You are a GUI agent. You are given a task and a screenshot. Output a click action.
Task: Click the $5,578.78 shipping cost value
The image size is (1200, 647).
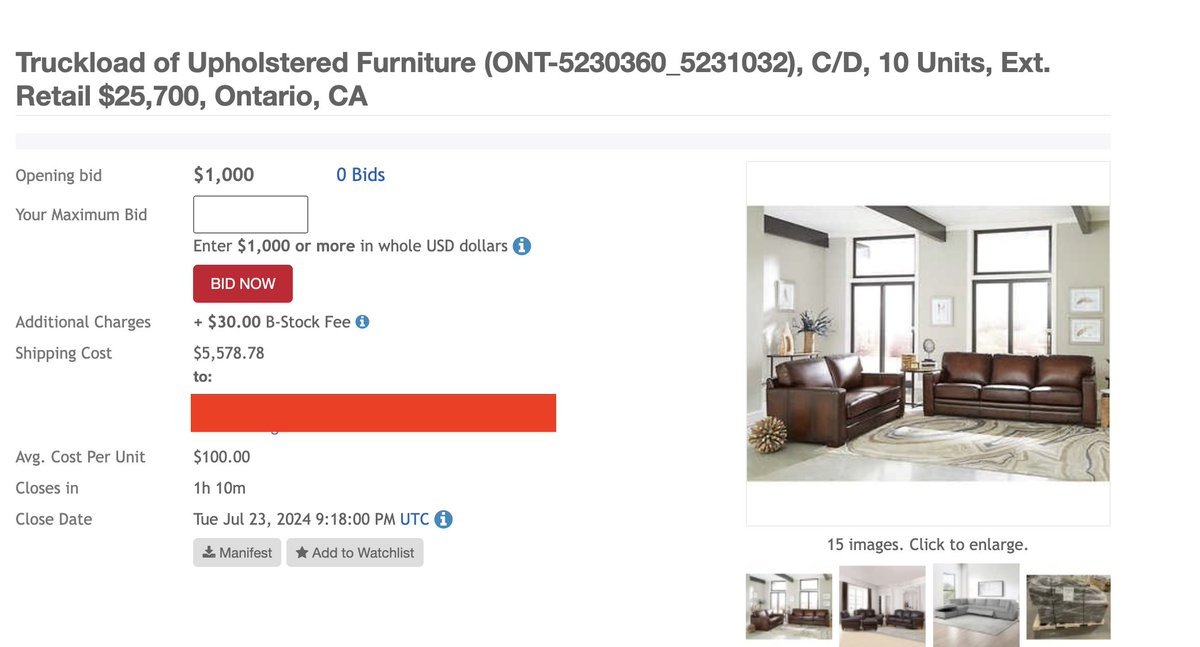pyautogui.click(x=229, y=353)
